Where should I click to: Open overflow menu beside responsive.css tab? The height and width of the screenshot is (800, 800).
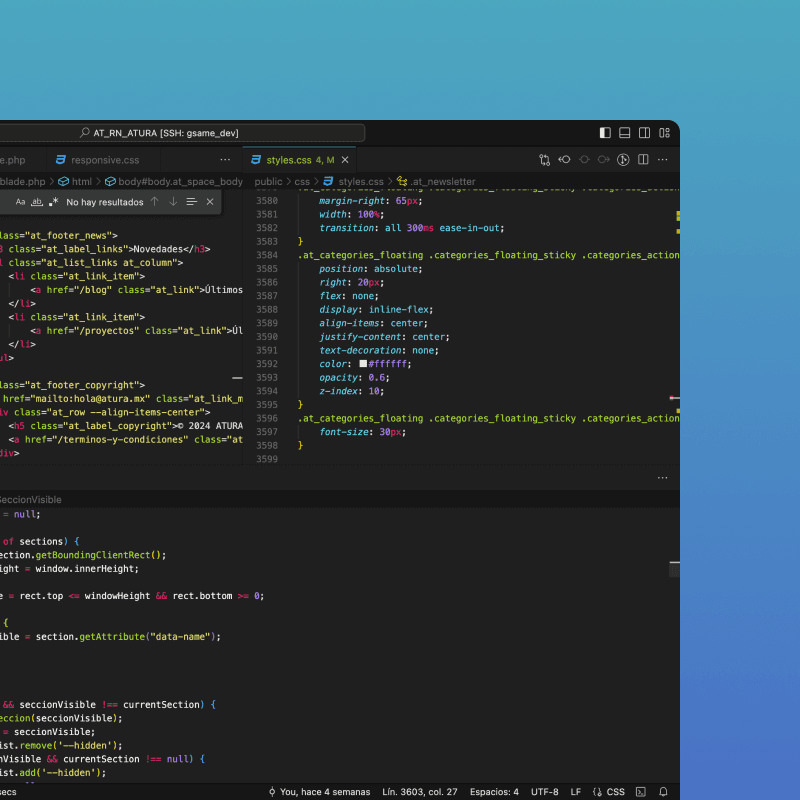(225, 160)
